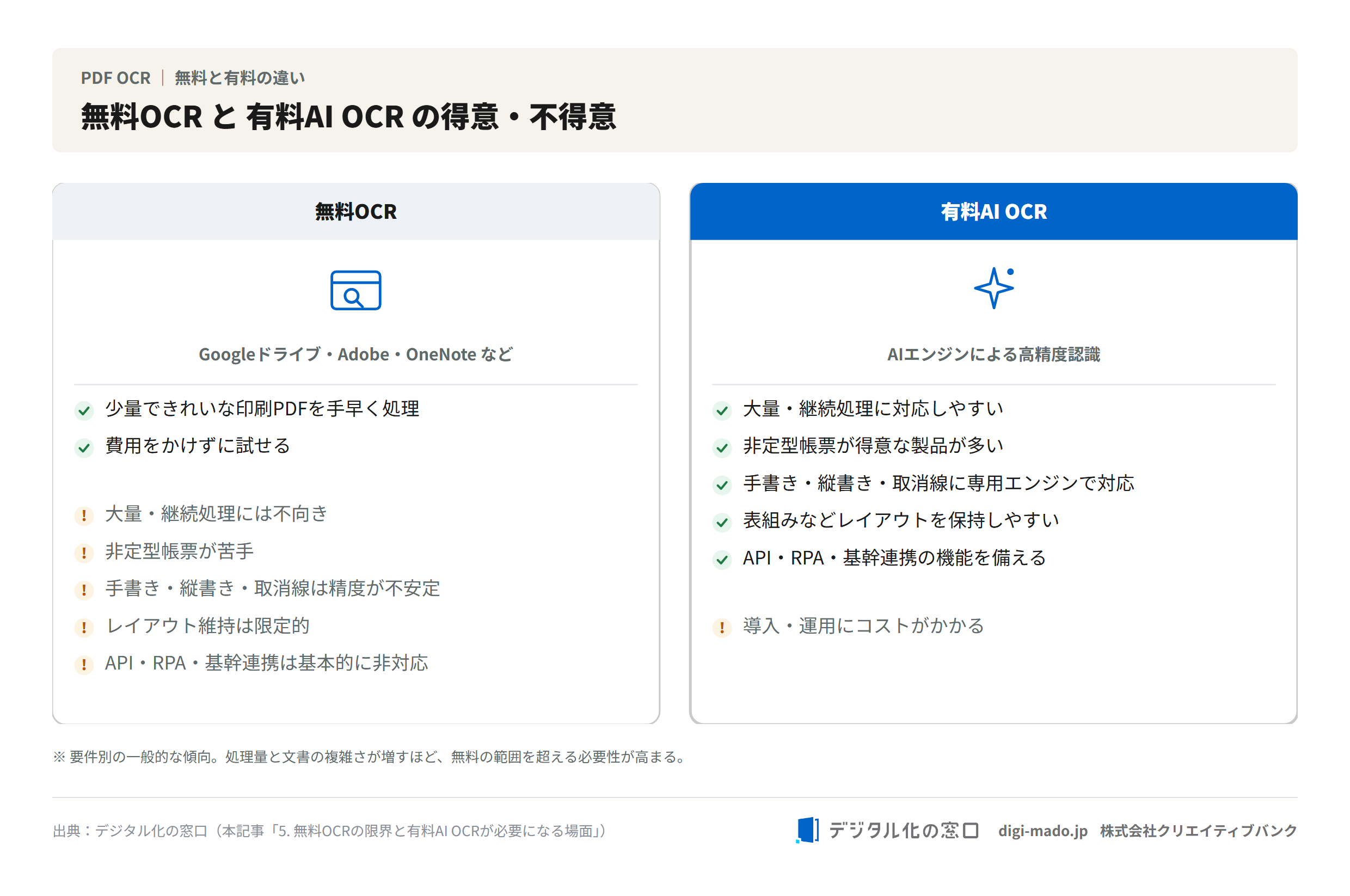This screenshot has width=1350, height=896.
Task: Click check icon beside 大量・継続処理に対応しやすい
Action: (x=722, y=410)
